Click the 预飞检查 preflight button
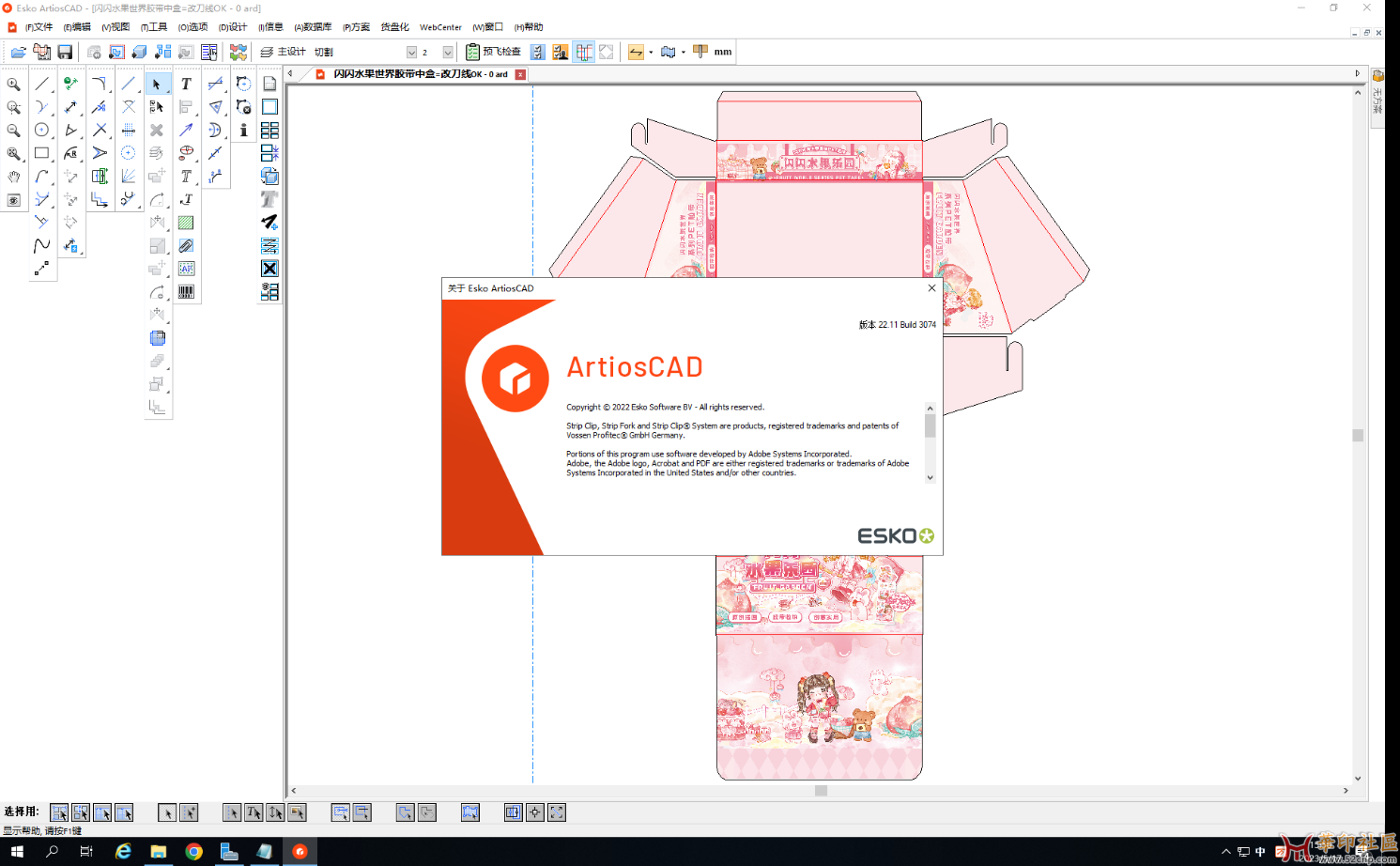Screen dimensions: 1400x866 pyautogui.click(x=494, y=52)
